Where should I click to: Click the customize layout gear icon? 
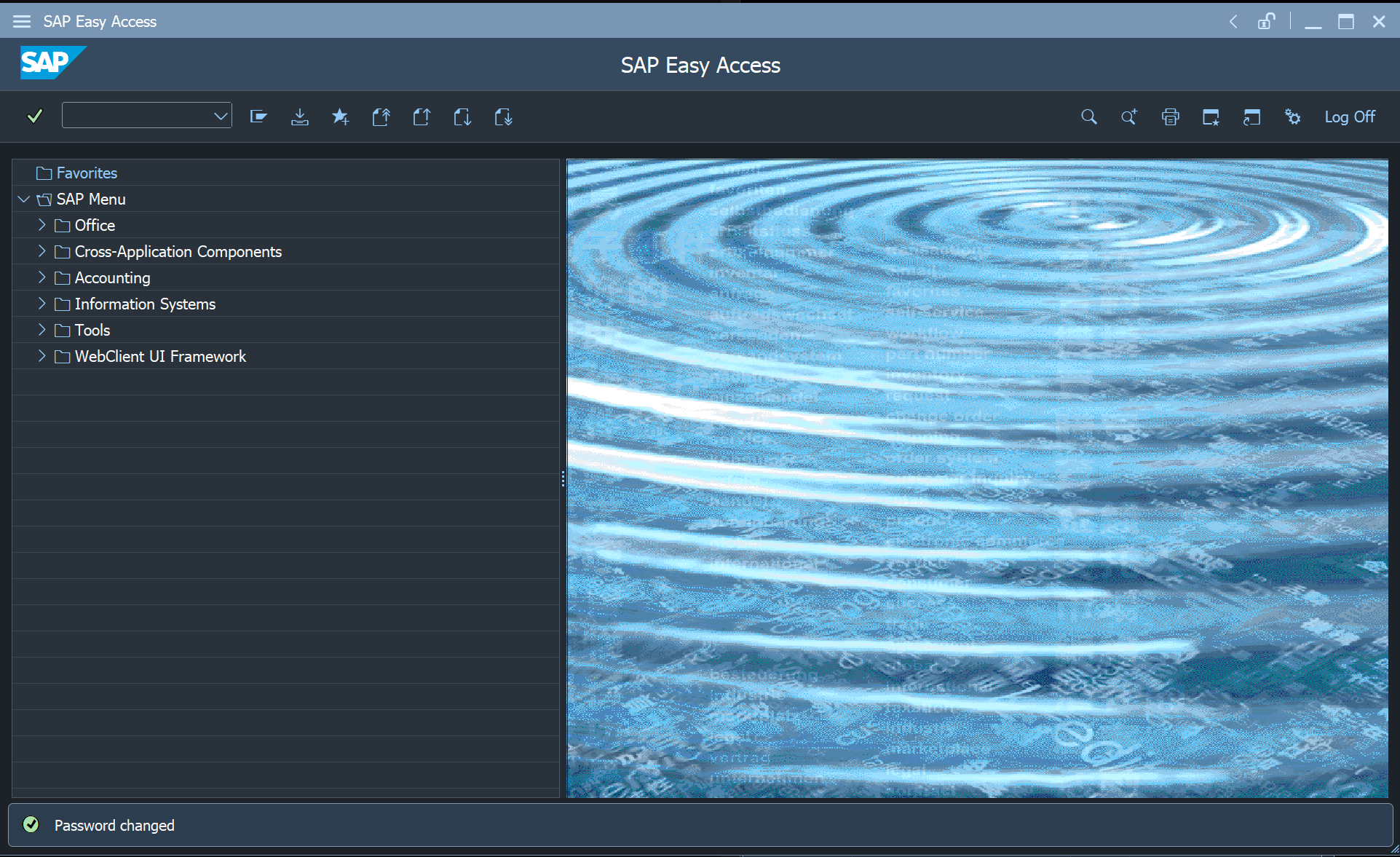pyautogui.click(x=1292, y=116)
